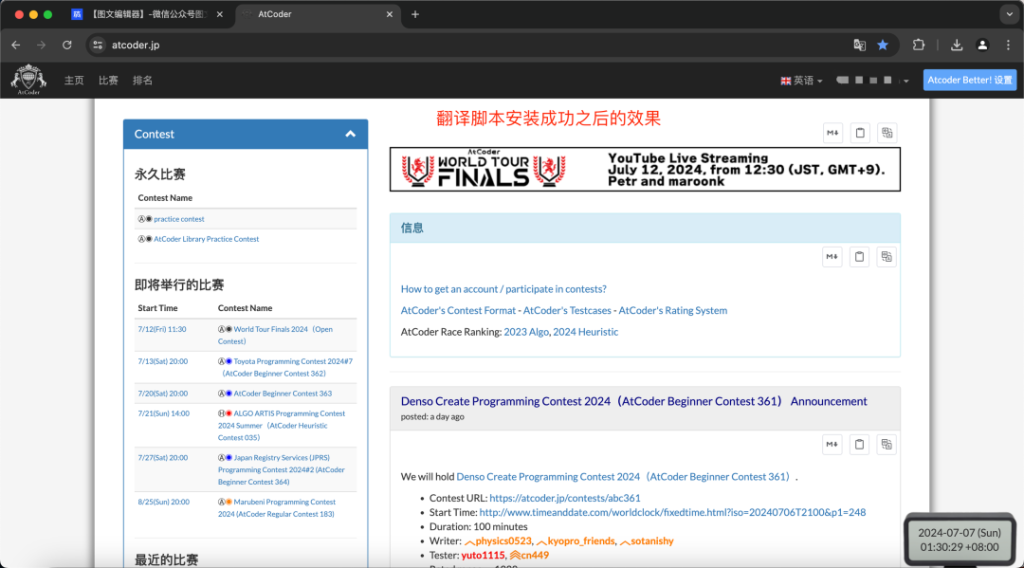Open AtCoder's Rating System link
The image size is (1024, 568).
click(x=673, y=311)
